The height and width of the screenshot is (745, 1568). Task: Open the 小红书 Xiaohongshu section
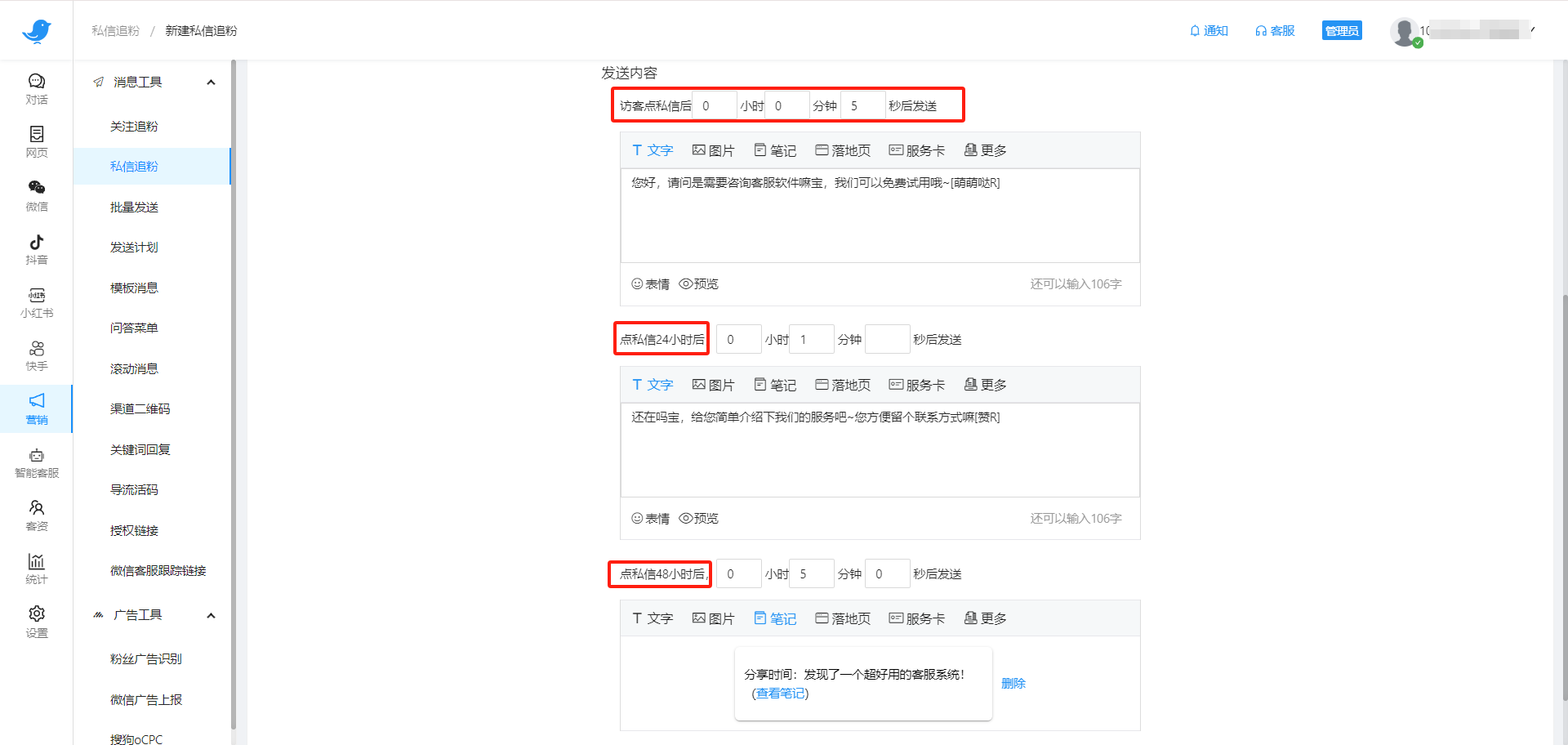[36, 302]
